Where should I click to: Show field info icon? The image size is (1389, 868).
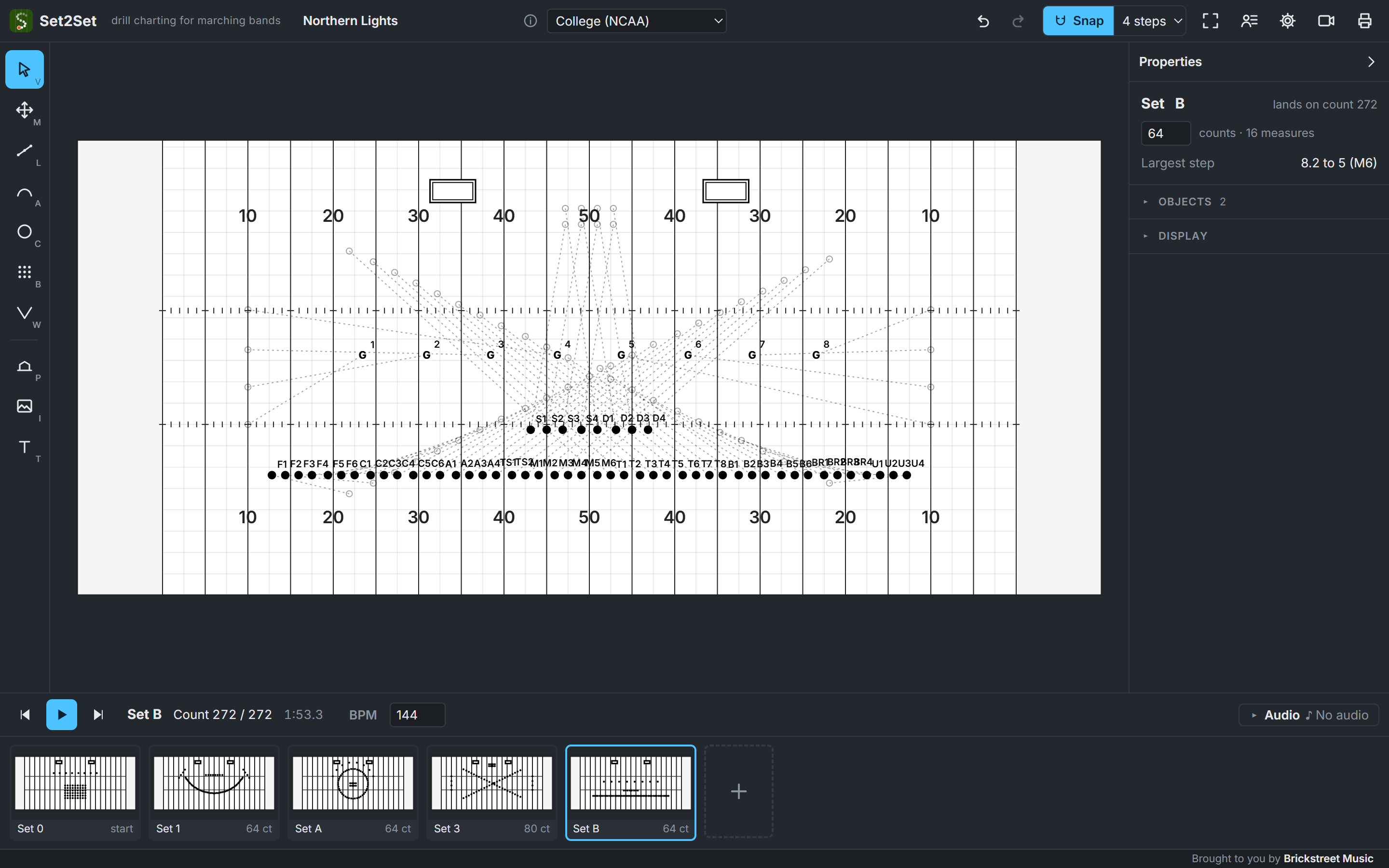tap(531, 21)
